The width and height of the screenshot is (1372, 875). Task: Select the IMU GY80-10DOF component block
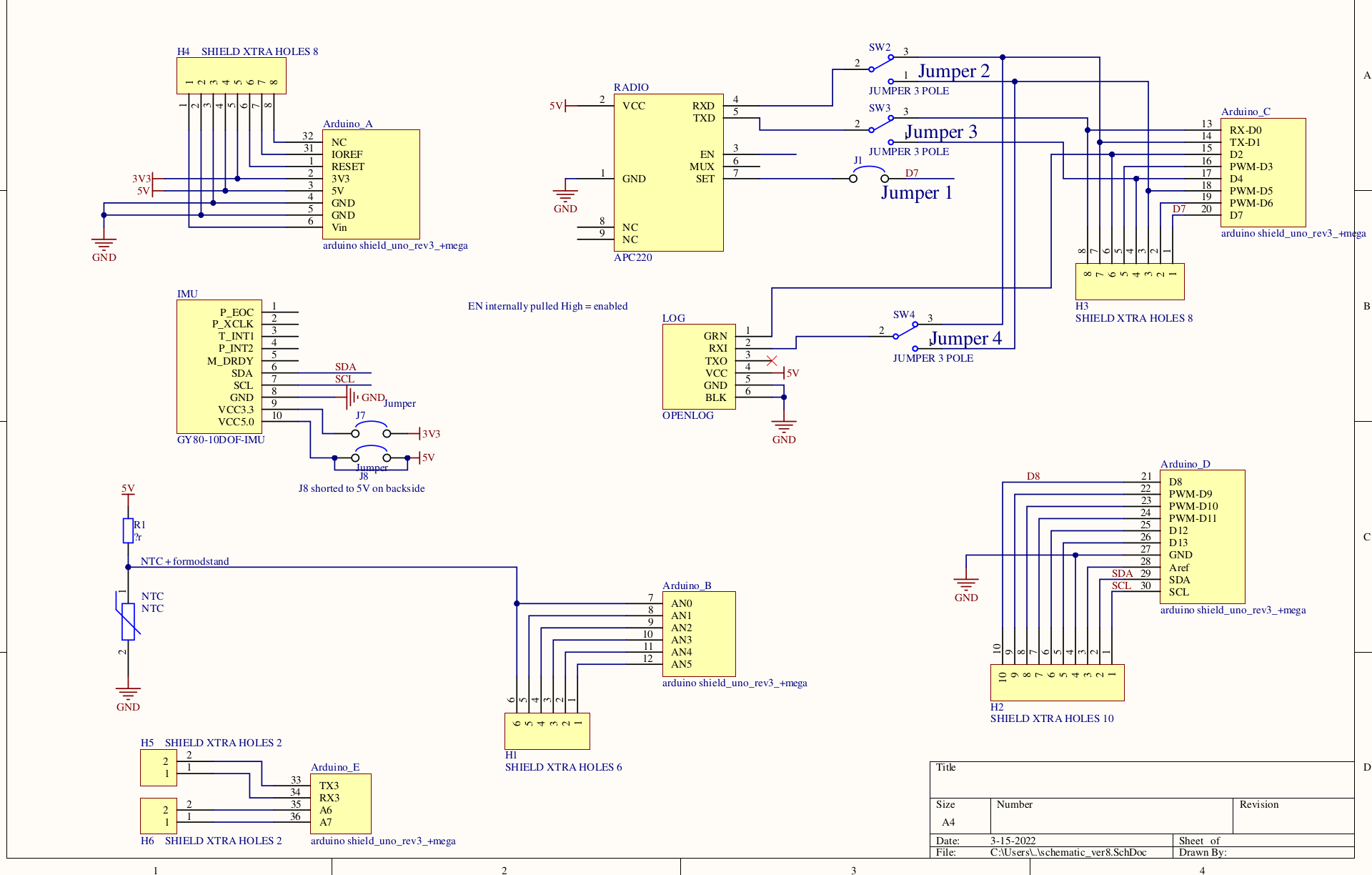click(x=219, y=366)
